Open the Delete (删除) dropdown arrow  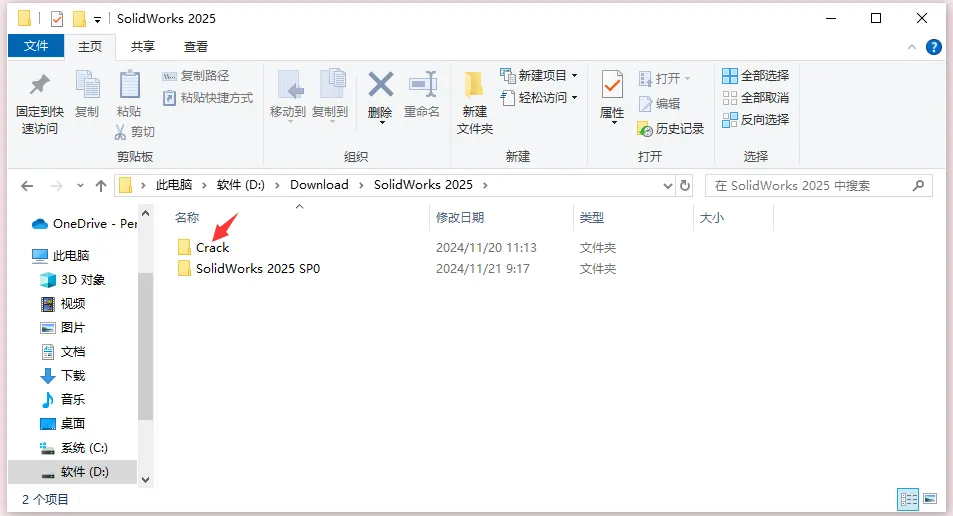[382, 123]
